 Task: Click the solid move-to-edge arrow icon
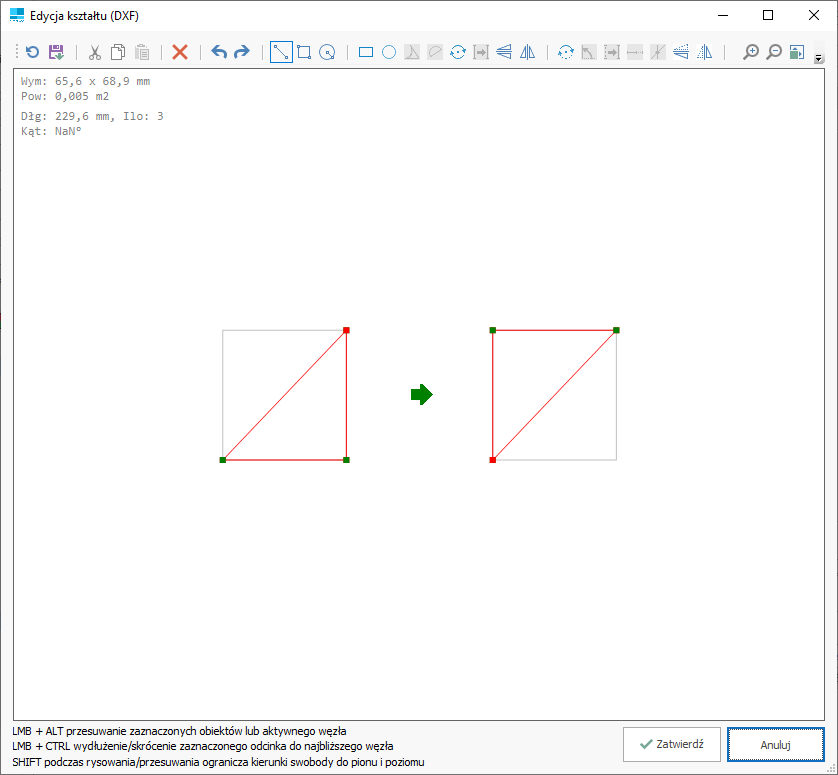481,52
